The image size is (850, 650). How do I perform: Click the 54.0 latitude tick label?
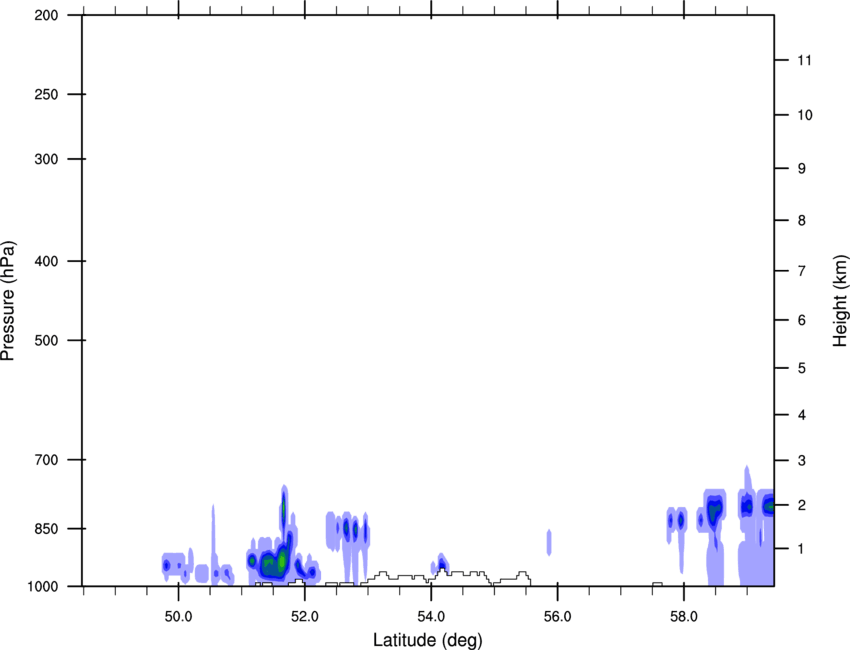431,617
